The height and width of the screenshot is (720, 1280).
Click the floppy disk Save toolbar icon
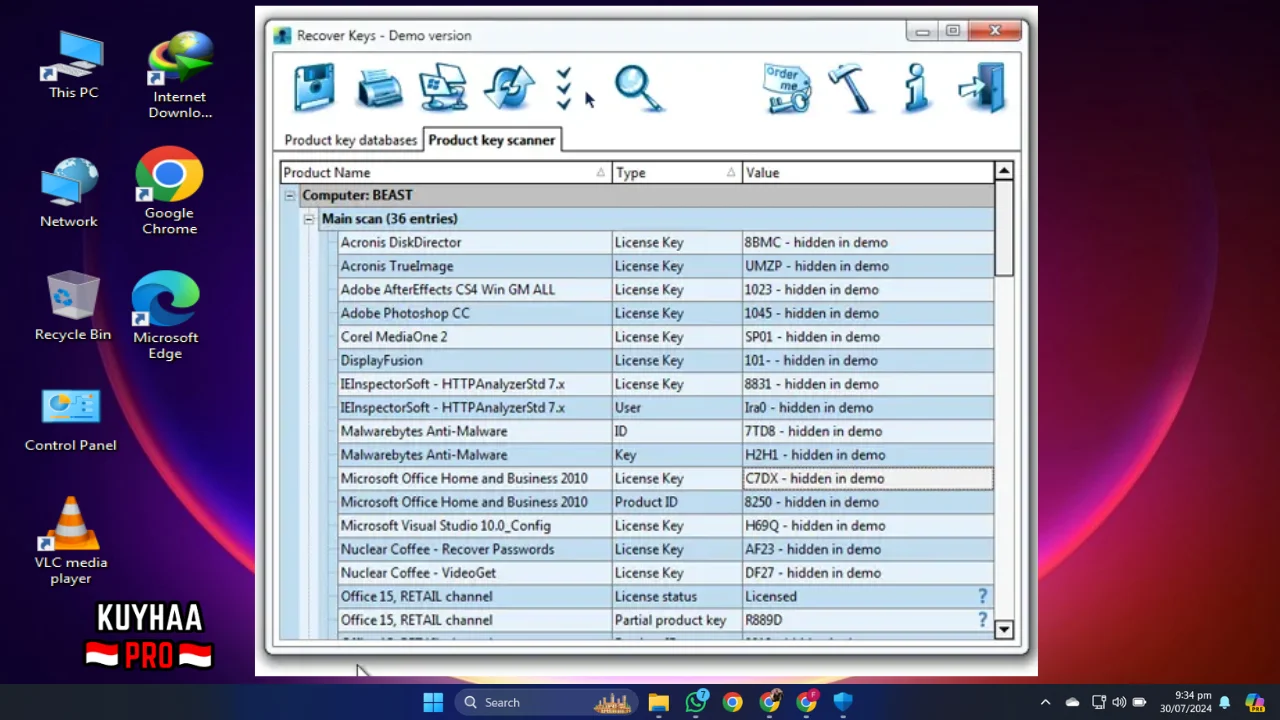click(314, 87)
